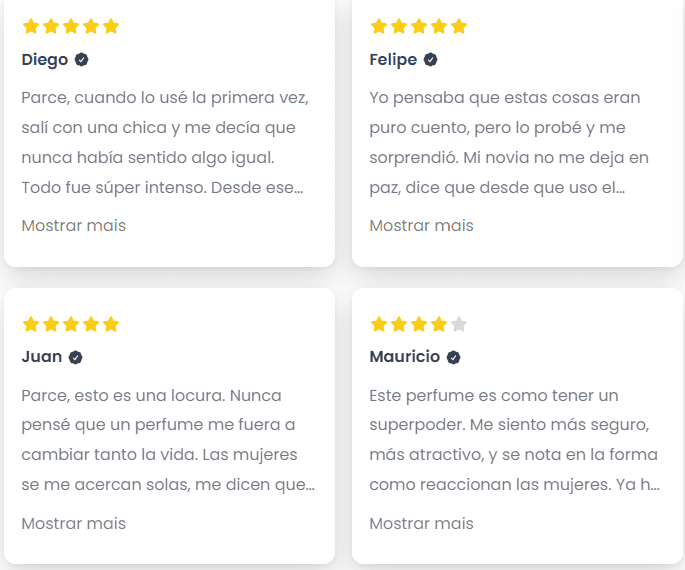Image resolution: width=685 pixels, height=570 pixels.
Task: Click Juan's five-star rating
Action: click(70, 324)
